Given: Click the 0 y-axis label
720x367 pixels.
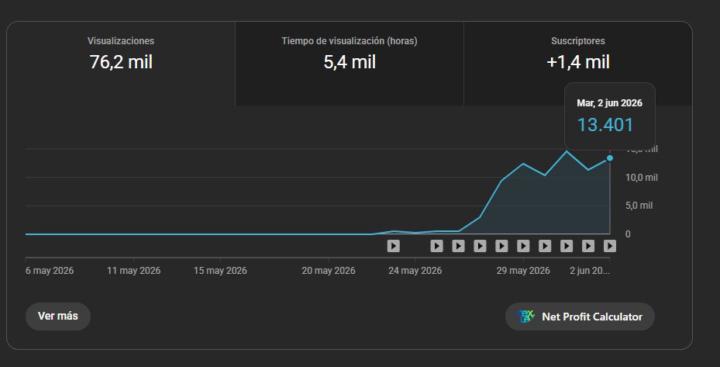Looking at the screenshot, I should [628, 234].
